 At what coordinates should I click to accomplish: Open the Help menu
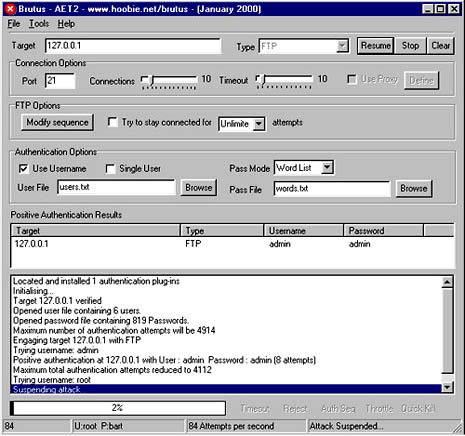66,24
